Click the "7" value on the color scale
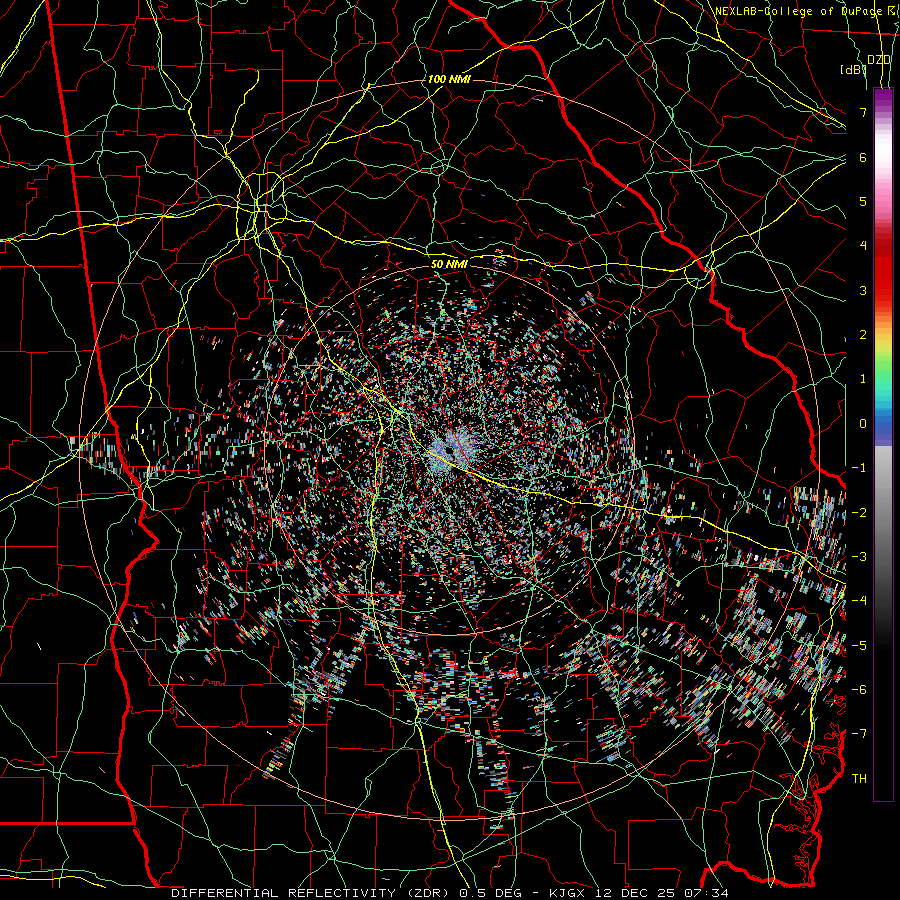 click(863, 112)
